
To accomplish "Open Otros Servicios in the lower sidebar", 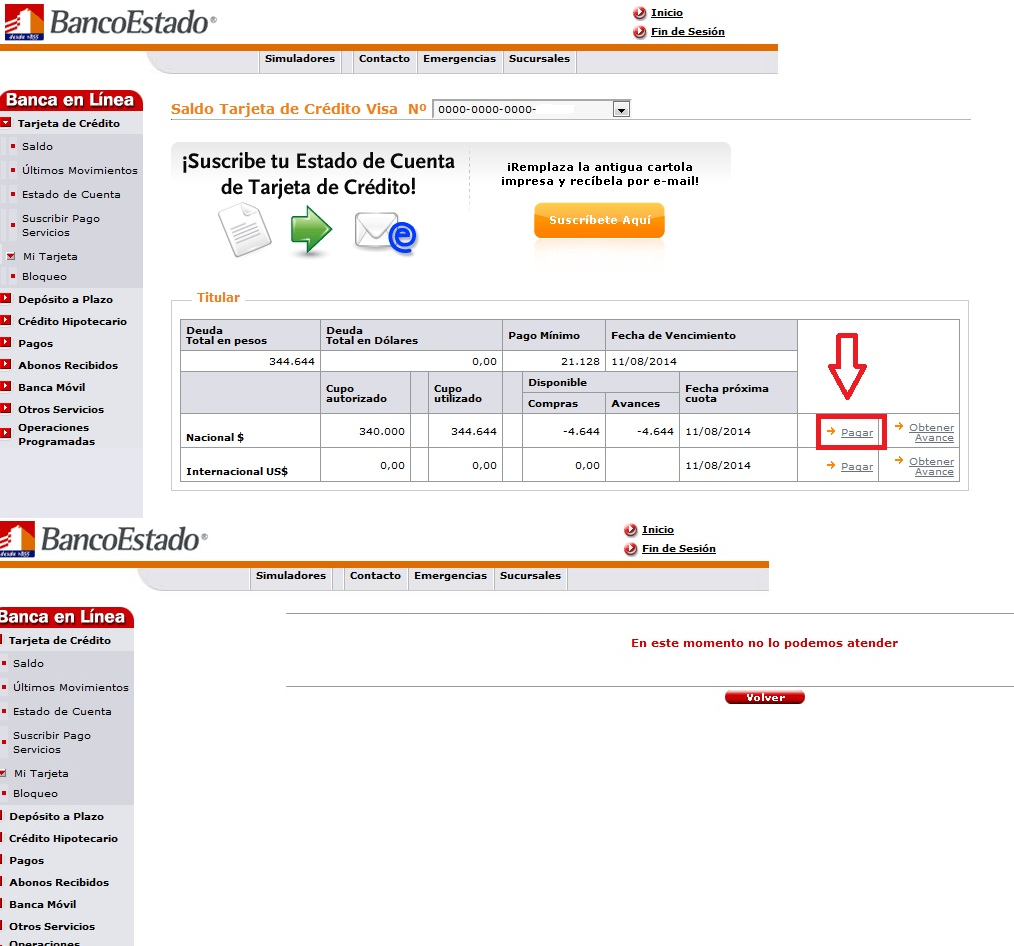I will 52,927.
